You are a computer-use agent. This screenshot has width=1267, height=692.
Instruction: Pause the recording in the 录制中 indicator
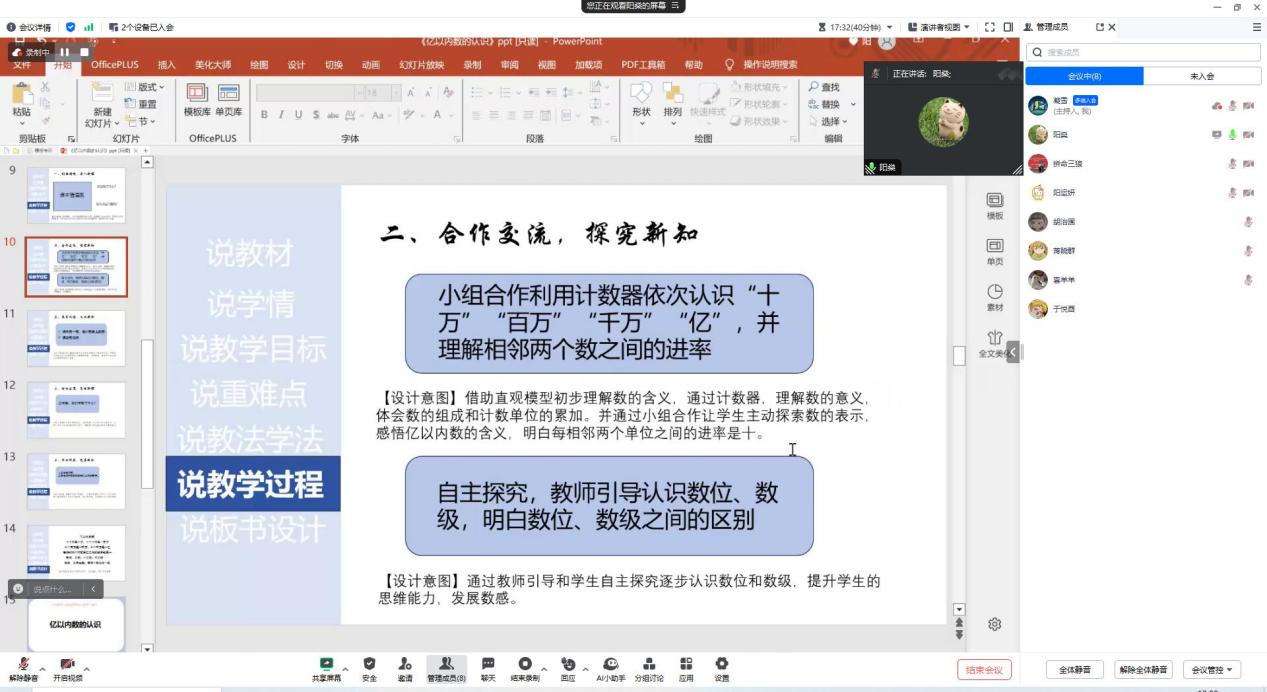pyautogui.click(x=65, y=52)
